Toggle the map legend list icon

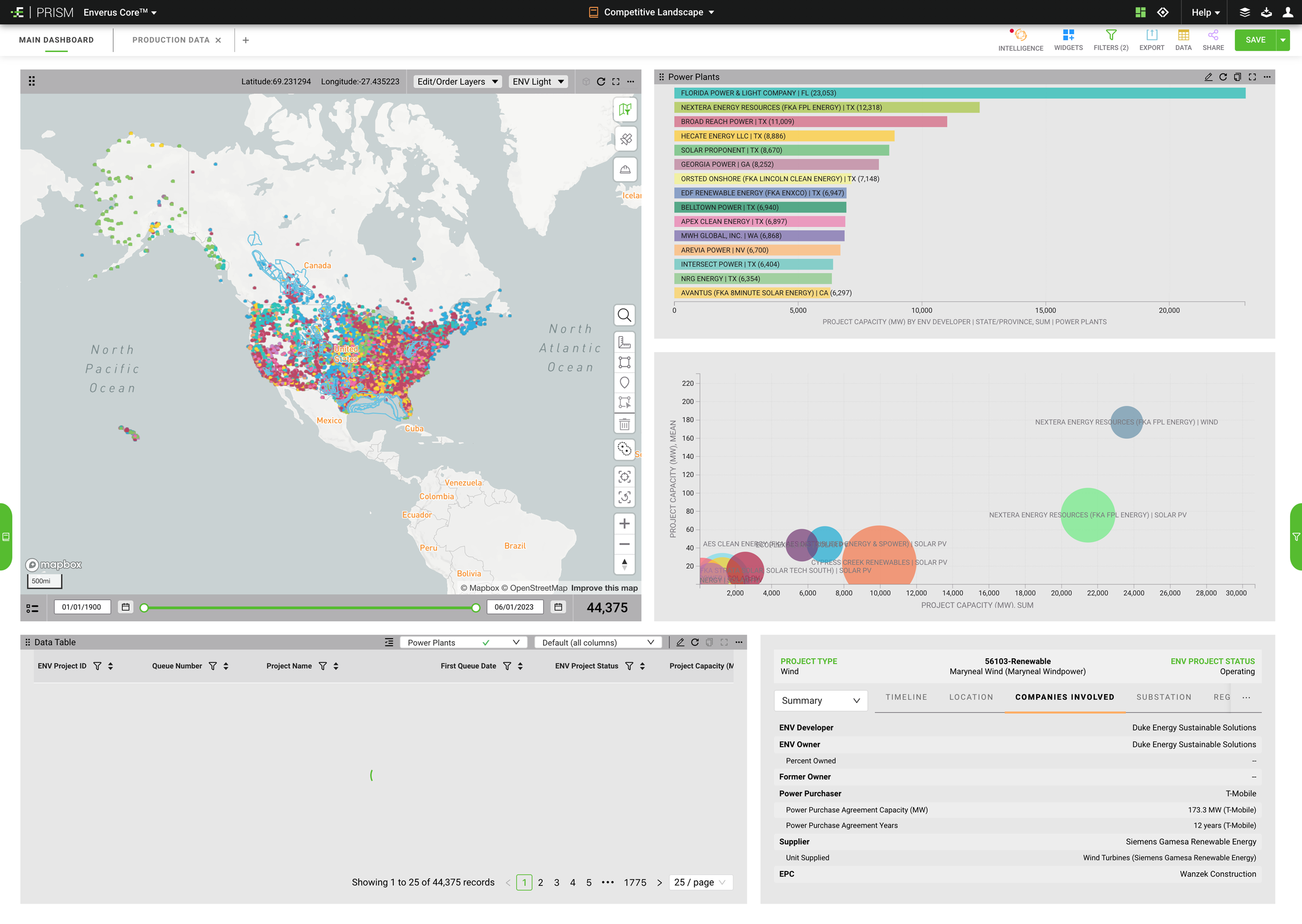pos(32,608)
